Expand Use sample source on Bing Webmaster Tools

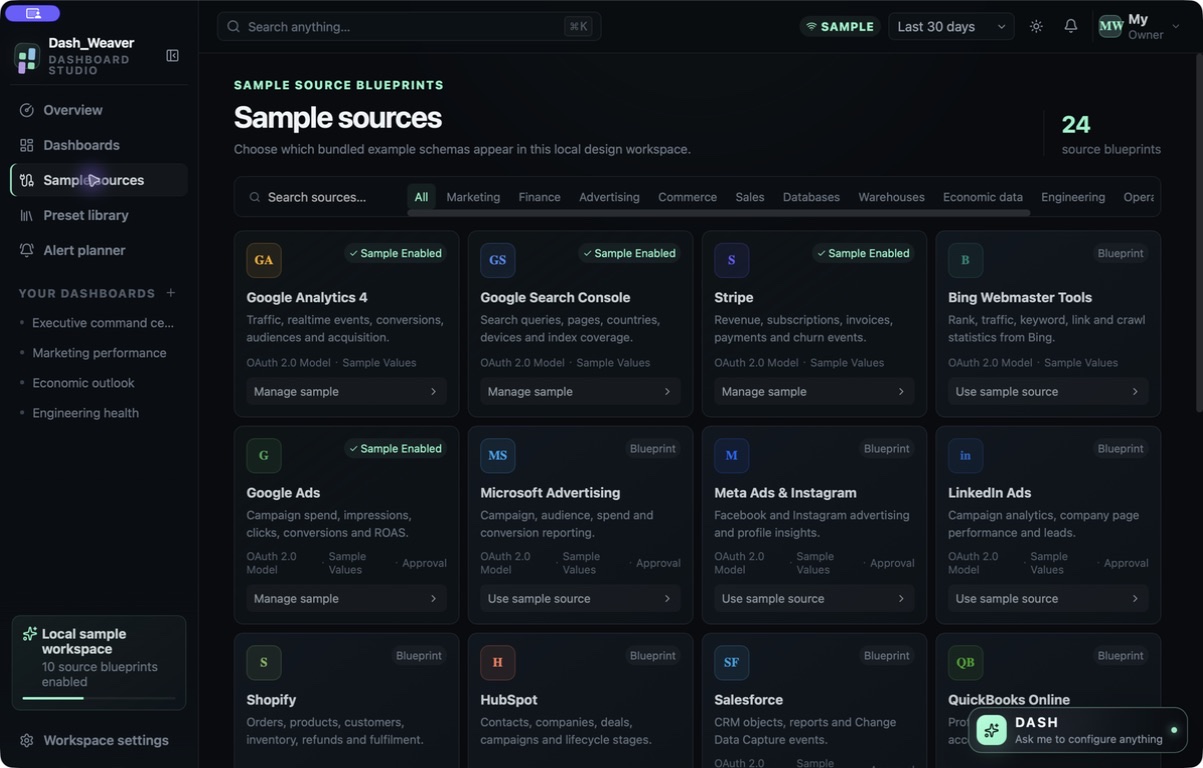pyautogui.click(x=1048, y=391)
